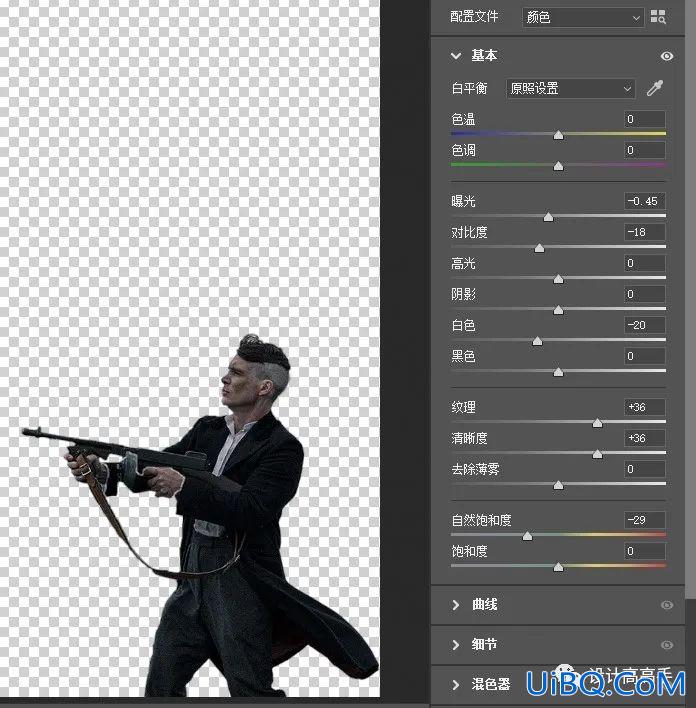Toggle visibility of the 细节 panel
The image size is (696, 708).
[x=667, y=645]
